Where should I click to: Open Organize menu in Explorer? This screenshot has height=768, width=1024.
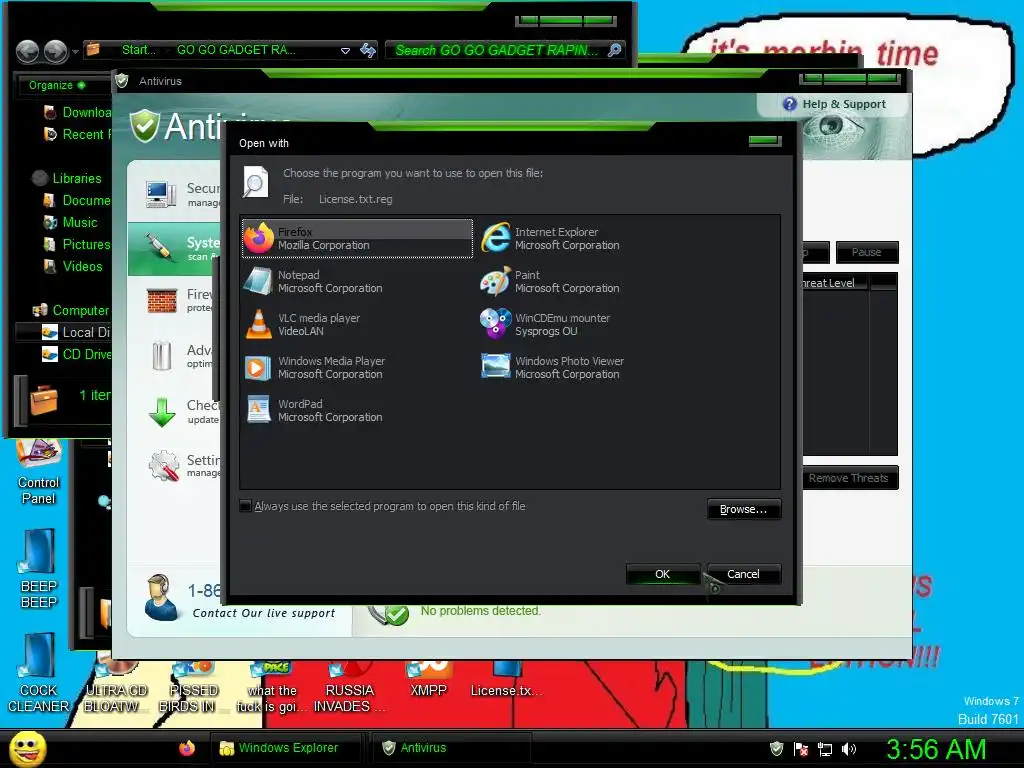tap(56, 85)
